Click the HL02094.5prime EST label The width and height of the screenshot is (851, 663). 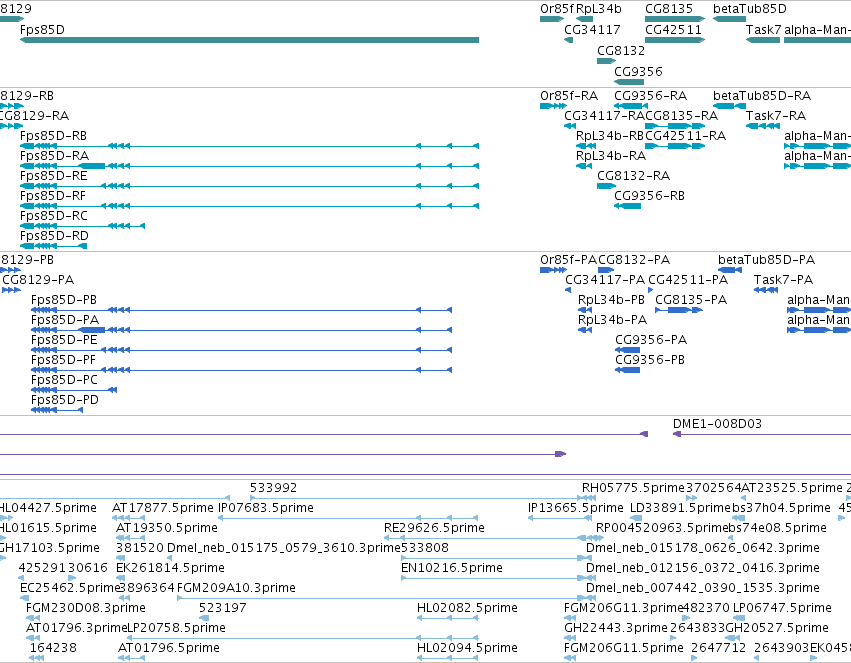[467, 648]
